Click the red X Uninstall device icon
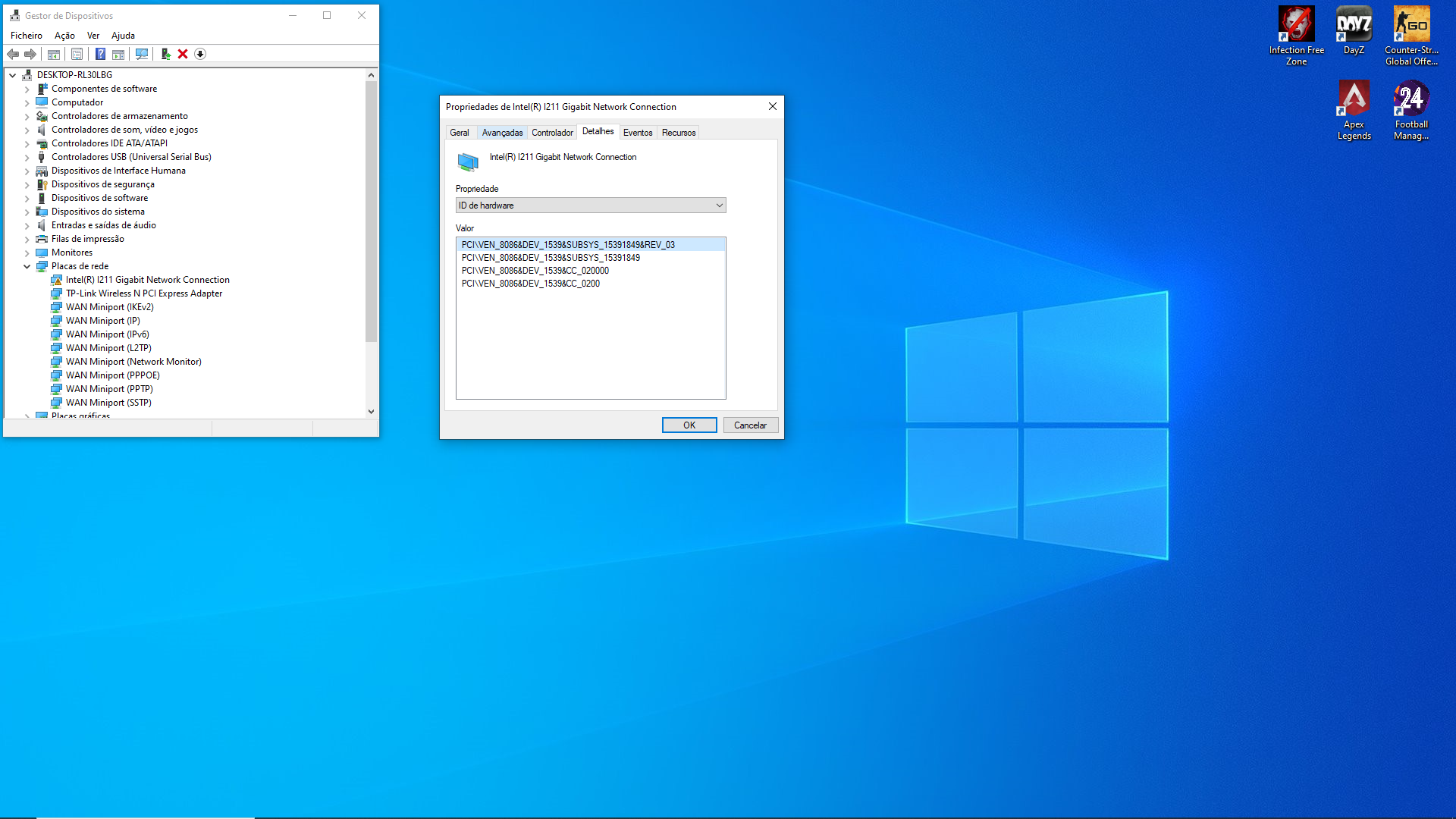This screenshot has height=819, width=1456. click(x=183, y=54)
